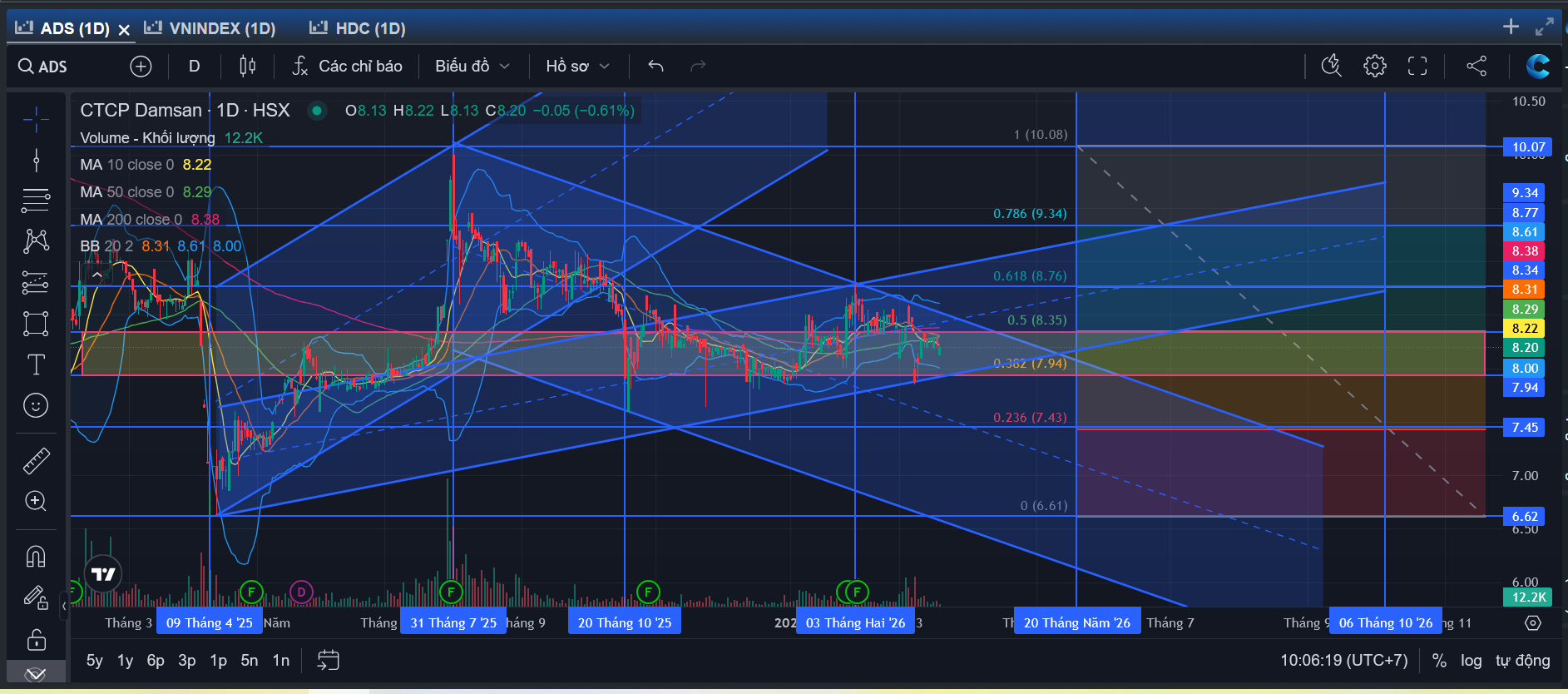1568x694 pixels.
Task: Undo the last chart action
Action: 656,67
